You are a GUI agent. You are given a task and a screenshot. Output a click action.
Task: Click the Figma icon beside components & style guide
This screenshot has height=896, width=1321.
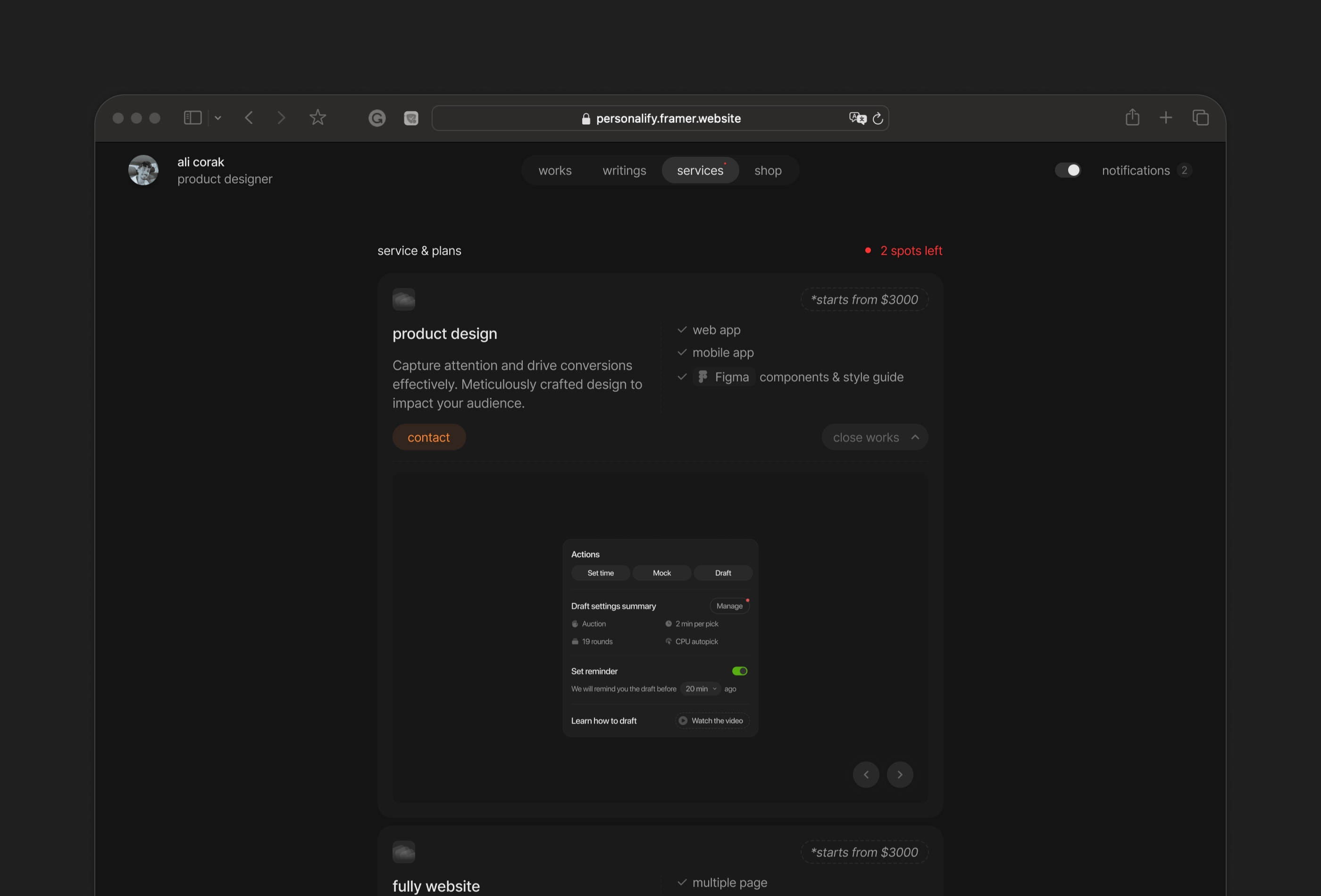tap(702, 376)
